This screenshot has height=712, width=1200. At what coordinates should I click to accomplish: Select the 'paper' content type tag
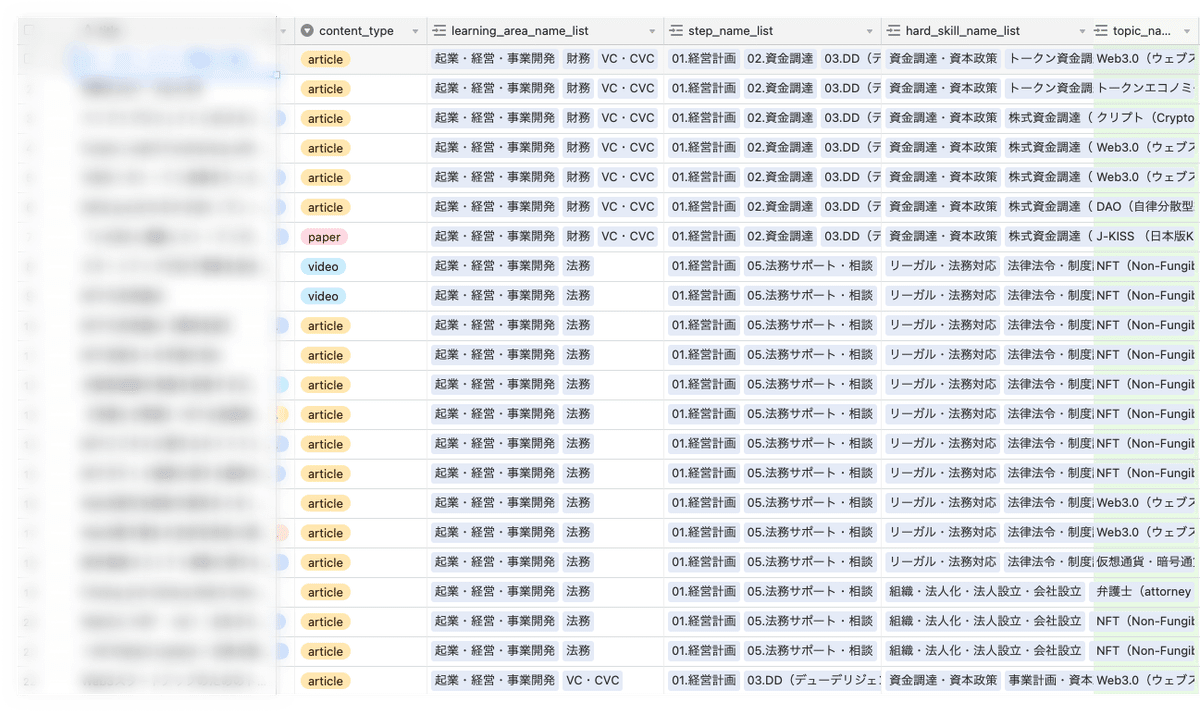[x=325, y=237]
